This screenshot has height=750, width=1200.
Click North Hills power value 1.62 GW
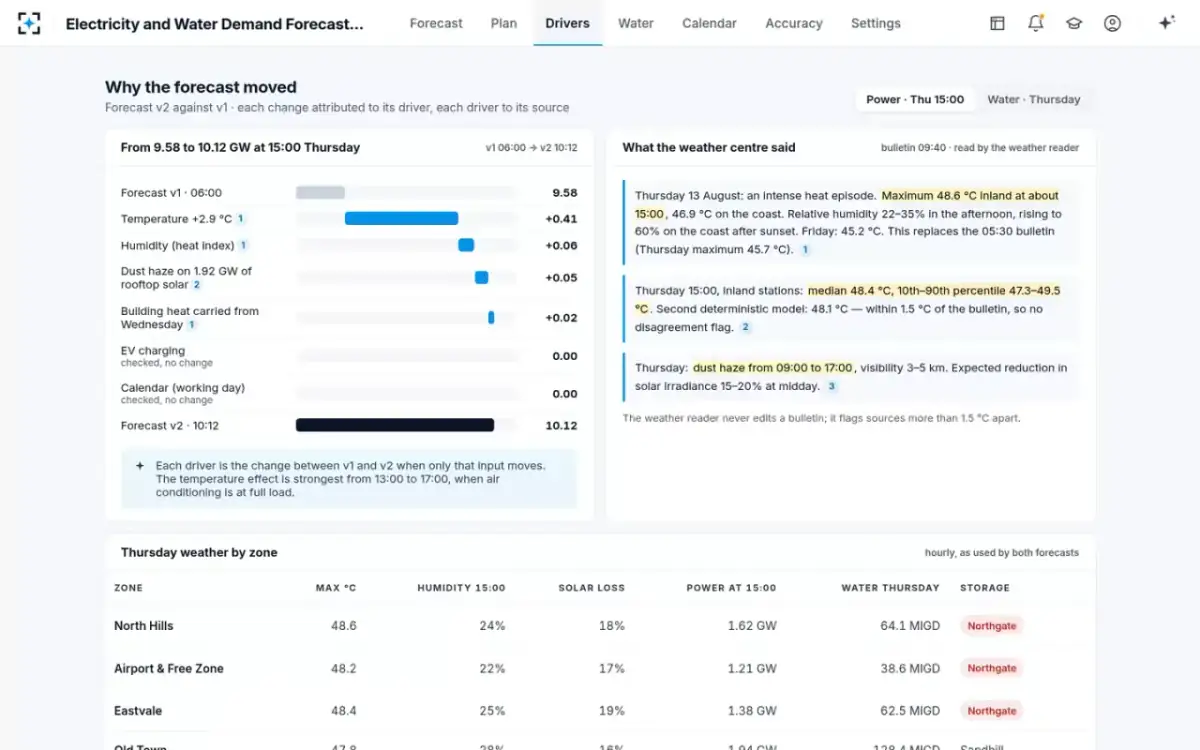(x=752, y=626)
